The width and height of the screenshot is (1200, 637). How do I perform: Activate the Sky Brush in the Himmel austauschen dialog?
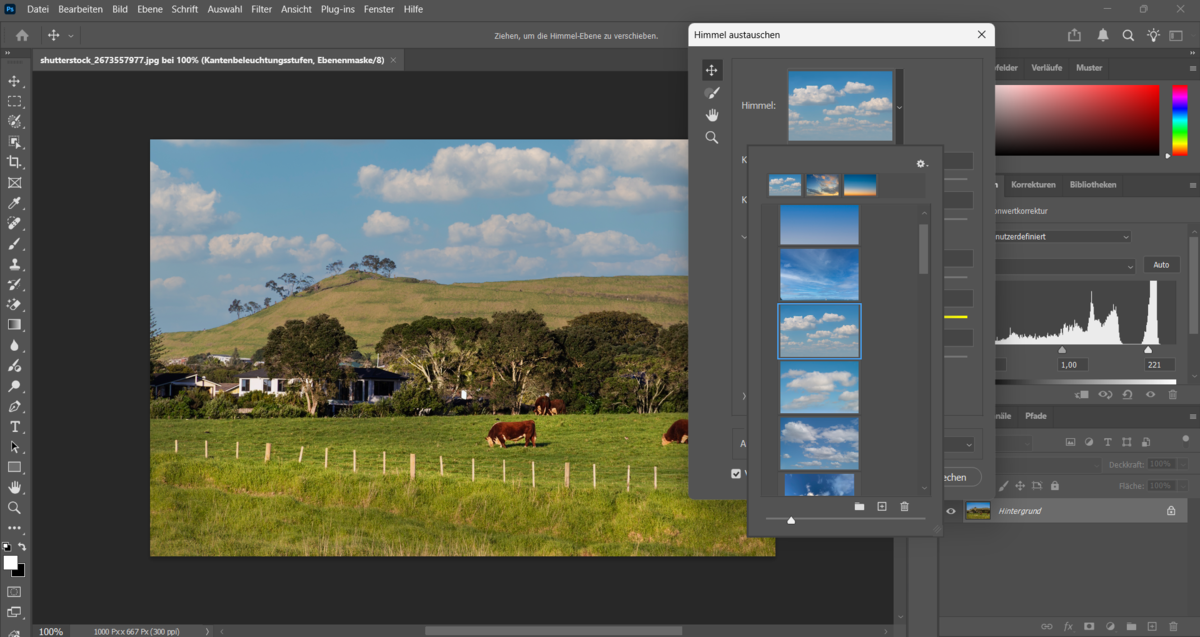[712, 92]
